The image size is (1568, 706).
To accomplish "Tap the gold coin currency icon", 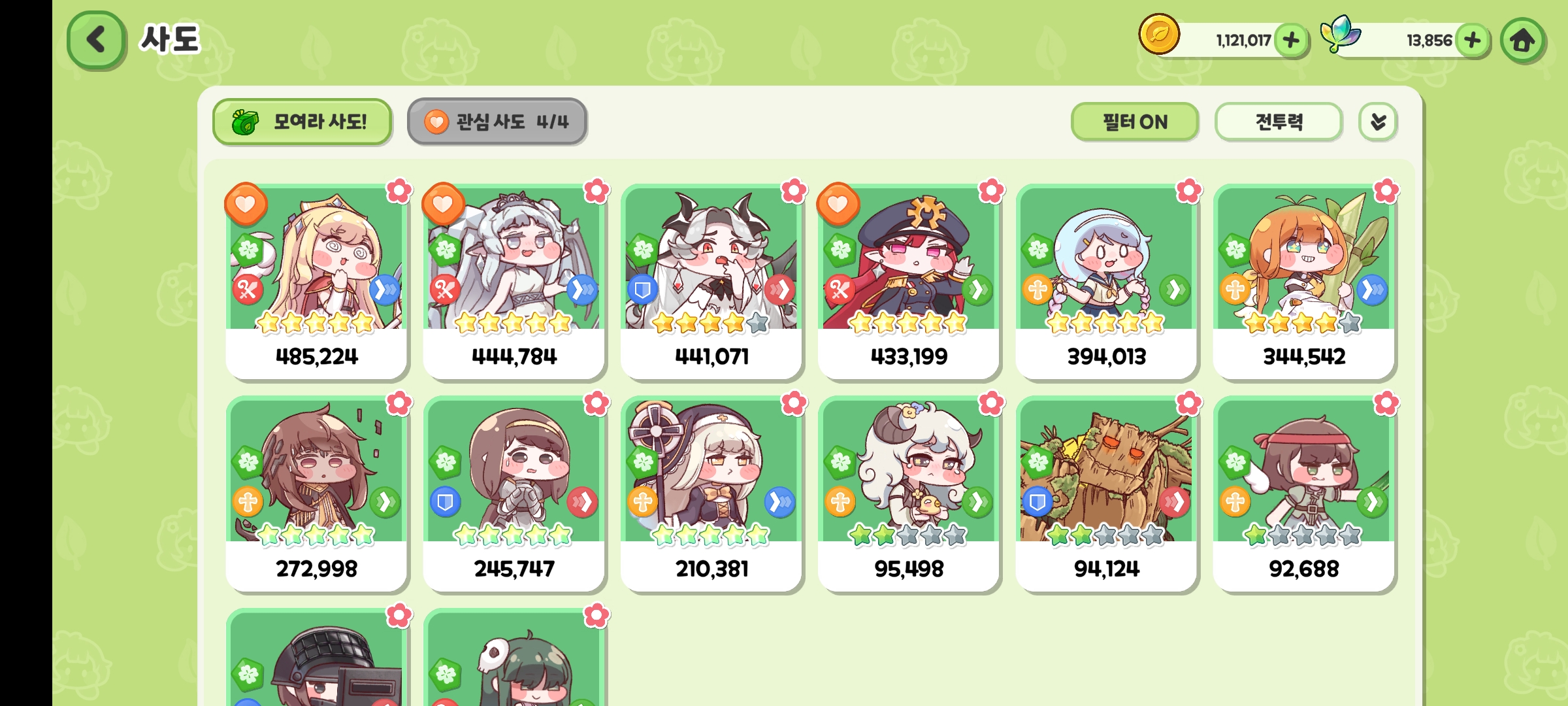I will point(1159,34).
